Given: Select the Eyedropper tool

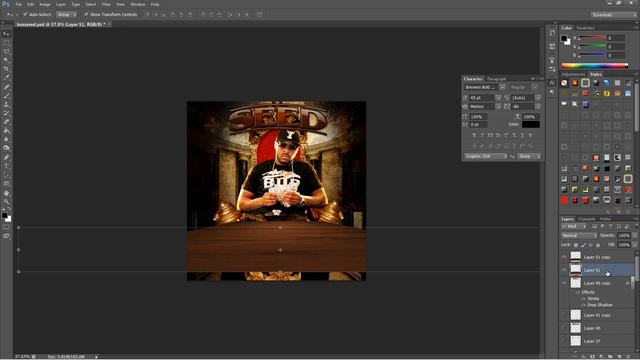Looking at the screenshot, I should pos(7,78).
